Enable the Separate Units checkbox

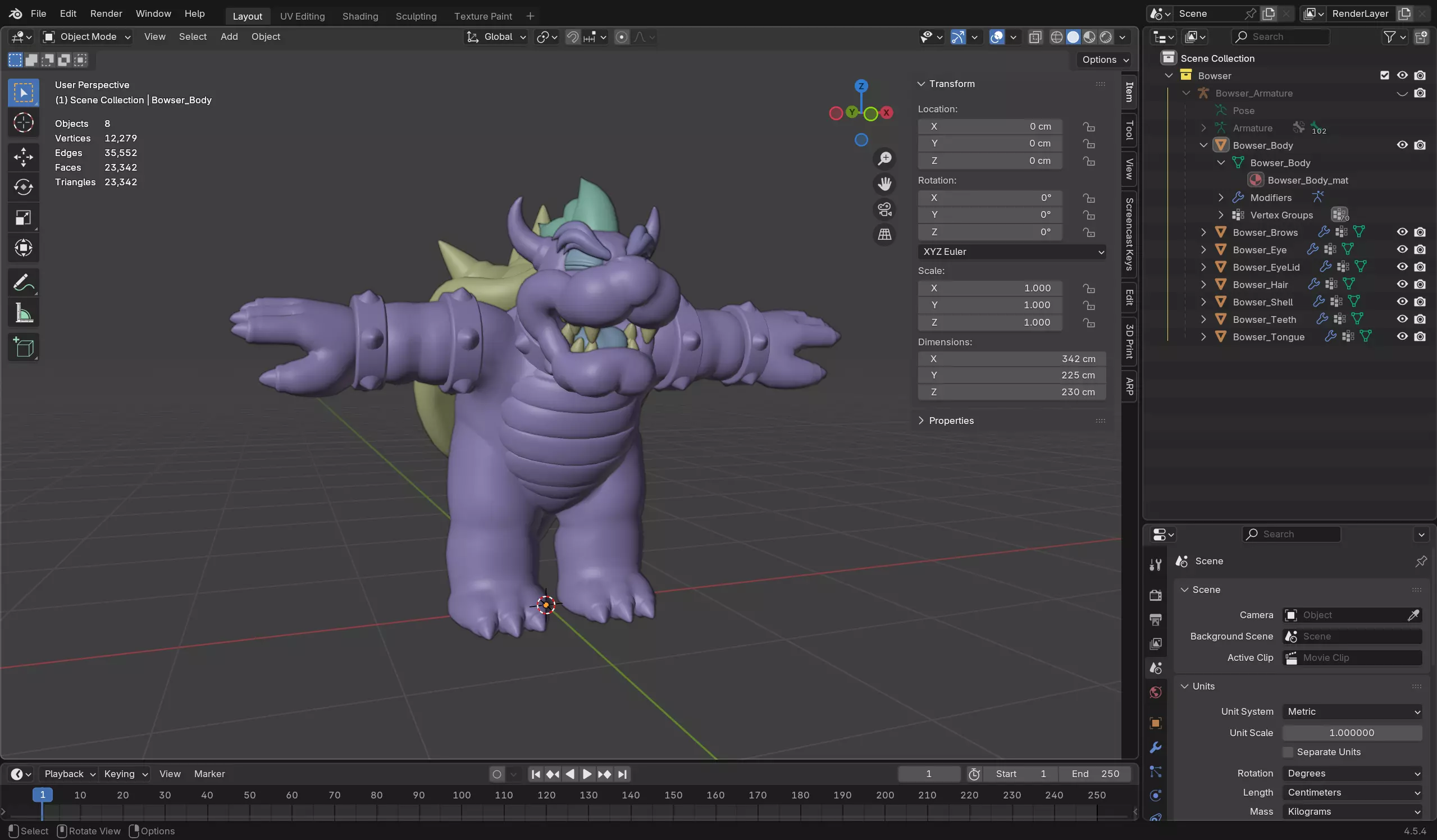coord(1288,752)
